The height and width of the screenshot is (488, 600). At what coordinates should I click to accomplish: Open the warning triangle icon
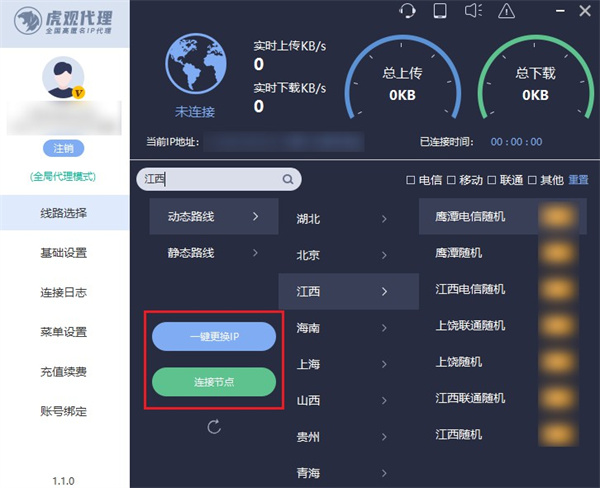click(x=506, y=11)
